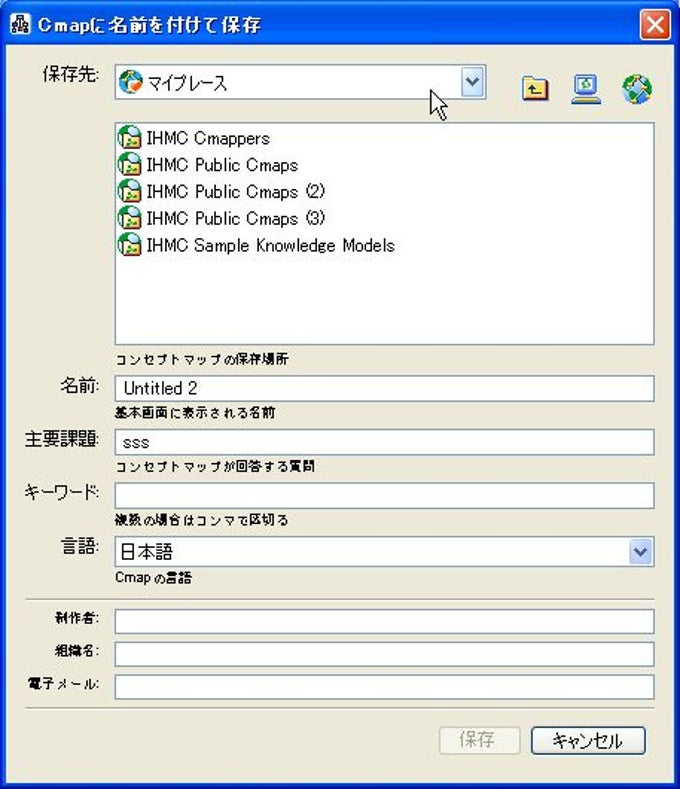Image resolution: width=680 pixels, height=789 pixels.
Task: Click the キャンセル button
Action: pos(588,740)
